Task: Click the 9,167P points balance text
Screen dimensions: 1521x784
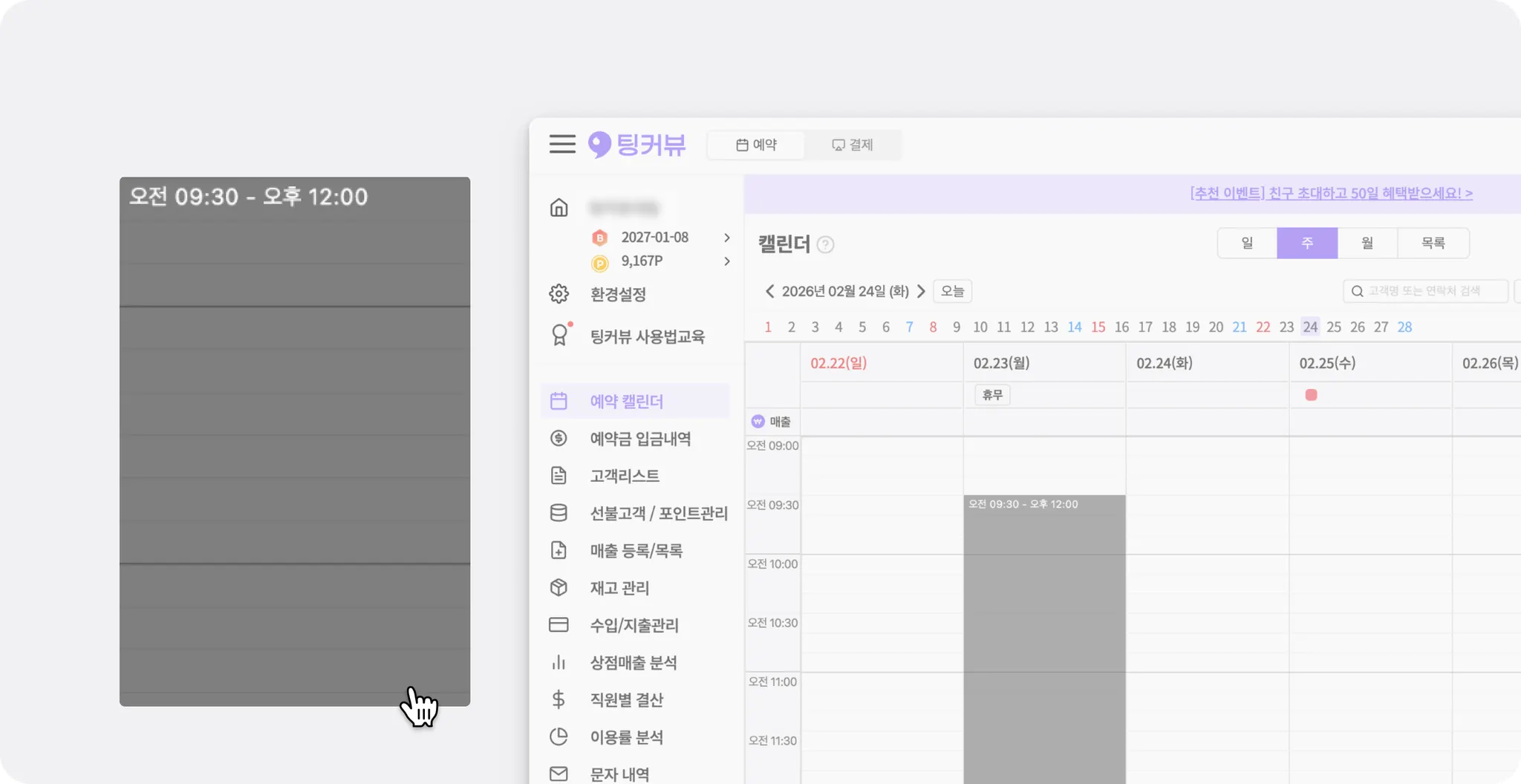Action: (642, 261)
